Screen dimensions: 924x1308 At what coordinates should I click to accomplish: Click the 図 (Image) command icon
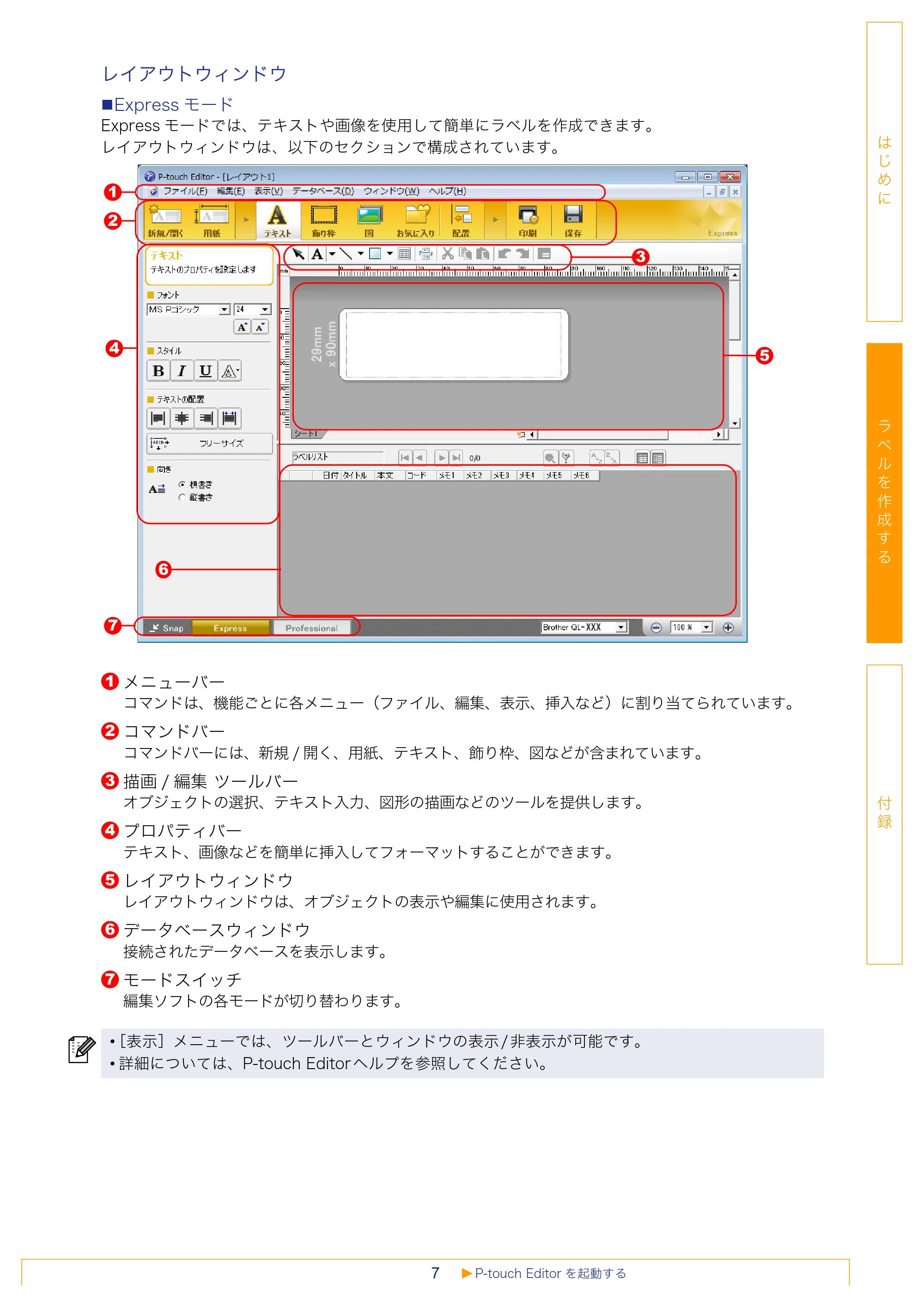coord(370,221)
